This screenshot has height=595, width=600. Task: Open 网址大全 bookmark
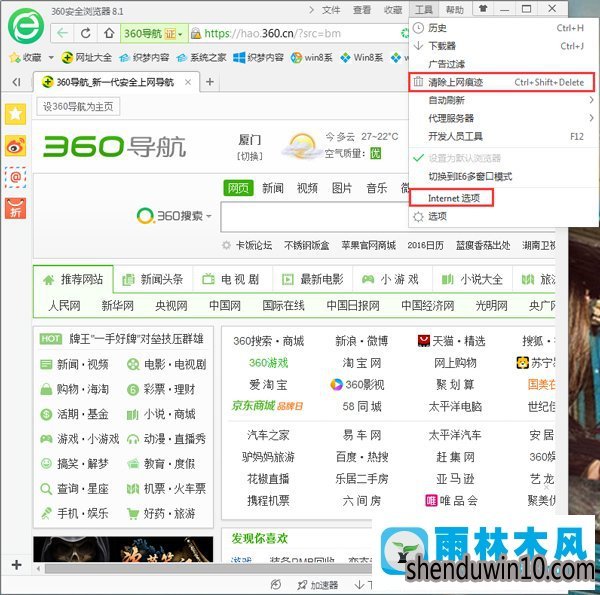(87, 58)
